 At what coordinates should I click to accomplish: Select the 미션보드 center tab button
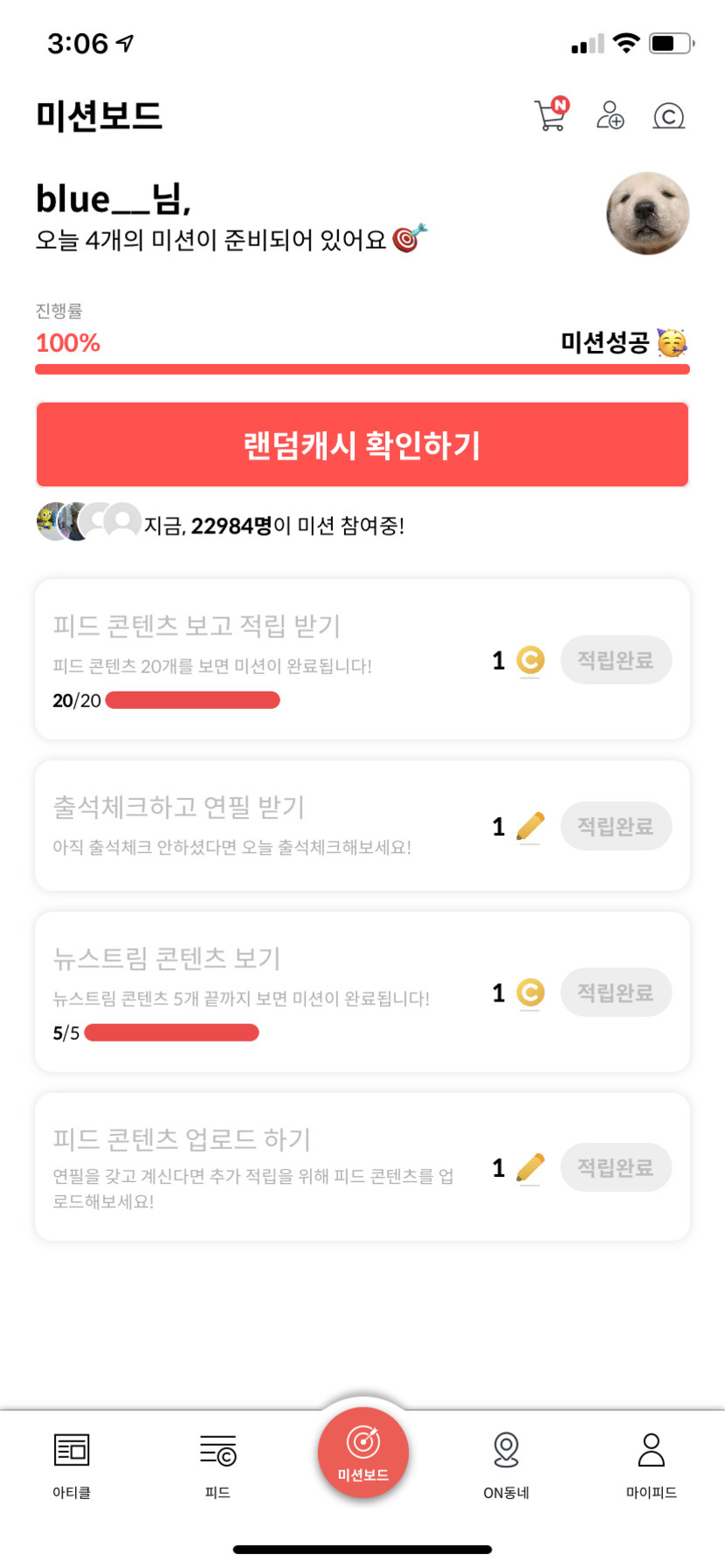coord(362,1453)
